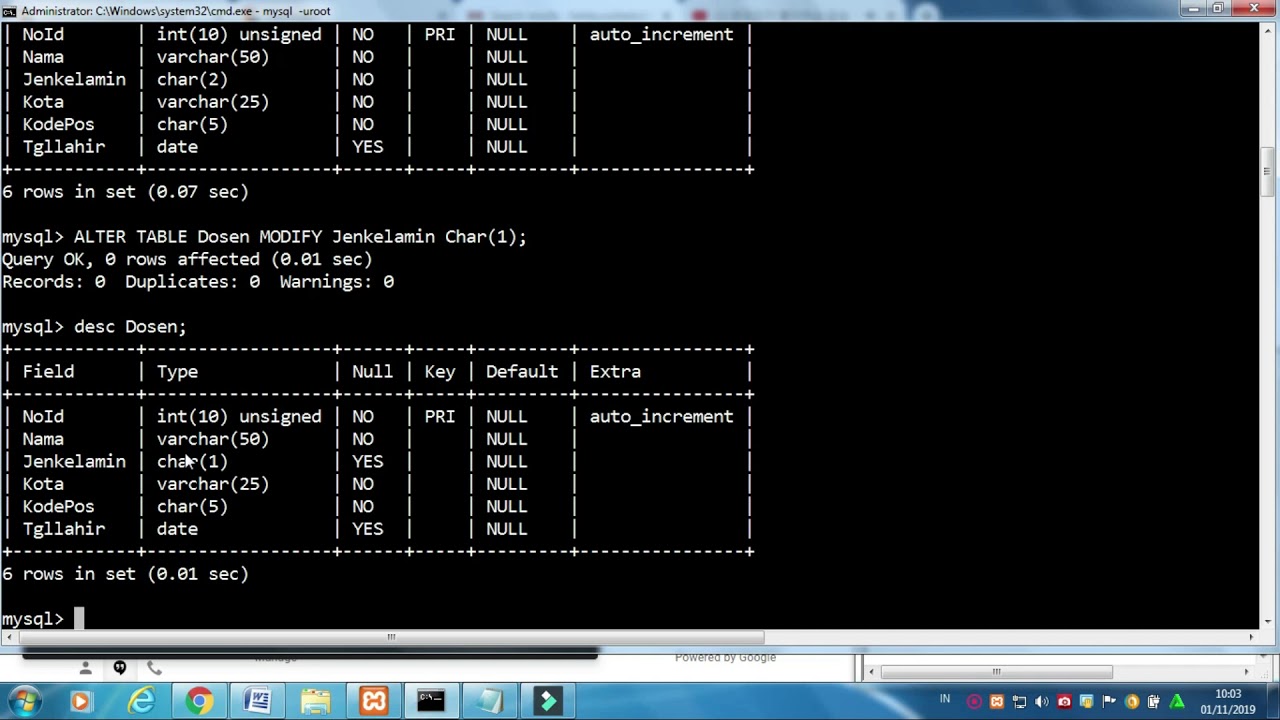This screenshot has width=1280, height=720.
Task: Click 'Field' header in the second table
Action: click(48, 372)
